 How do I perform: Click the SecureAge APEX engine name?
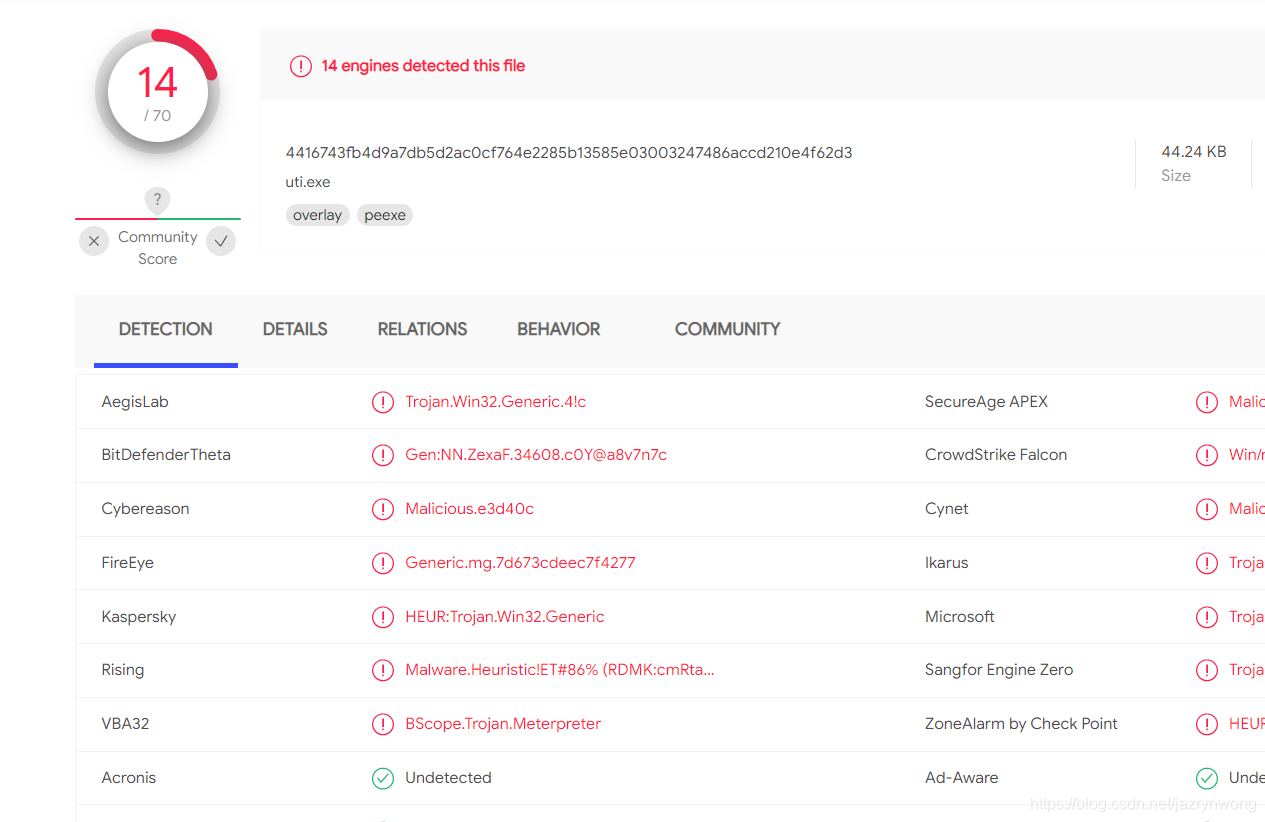tap(987, 402)
